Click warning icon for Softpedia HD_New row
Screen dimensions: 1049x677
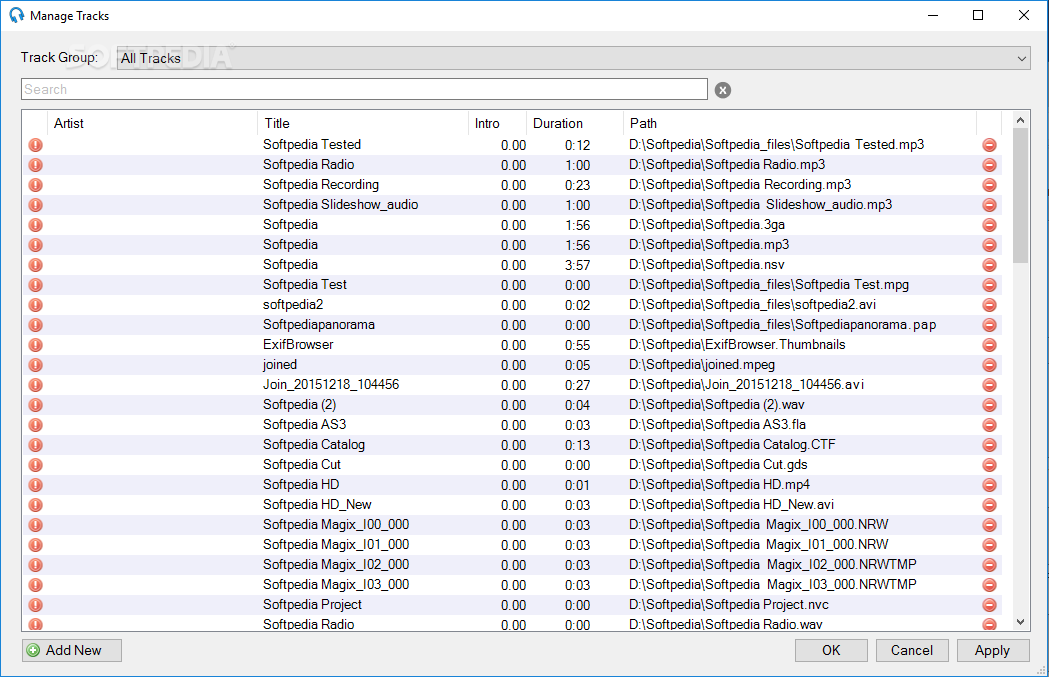pyautogui.click(x=35, y=505)
